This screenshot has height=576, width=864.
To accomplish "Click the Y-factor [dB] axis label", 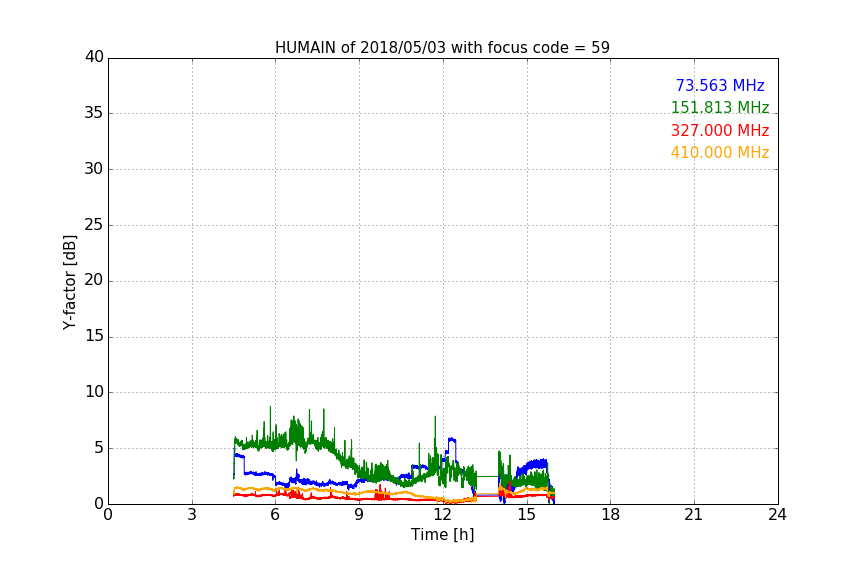I will [69, 282].
